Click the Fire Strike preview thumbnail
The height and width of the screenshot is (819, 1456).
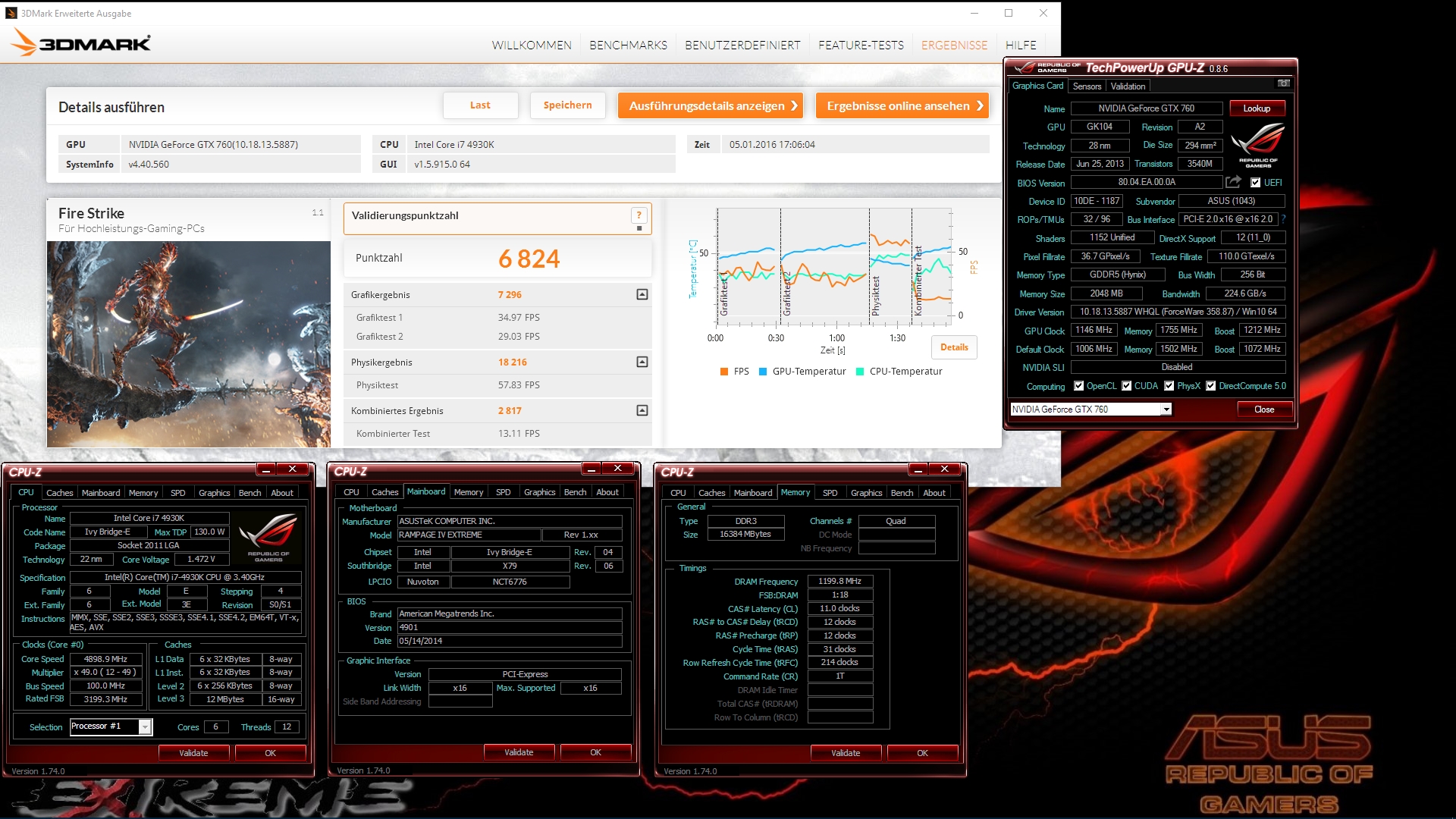pyautogui.click(x=189, y=344)
